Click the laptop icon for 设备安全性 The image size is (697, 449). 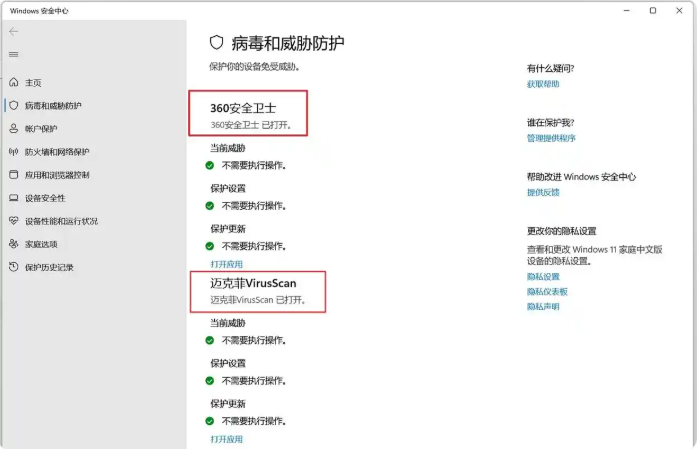pos(14,198)
